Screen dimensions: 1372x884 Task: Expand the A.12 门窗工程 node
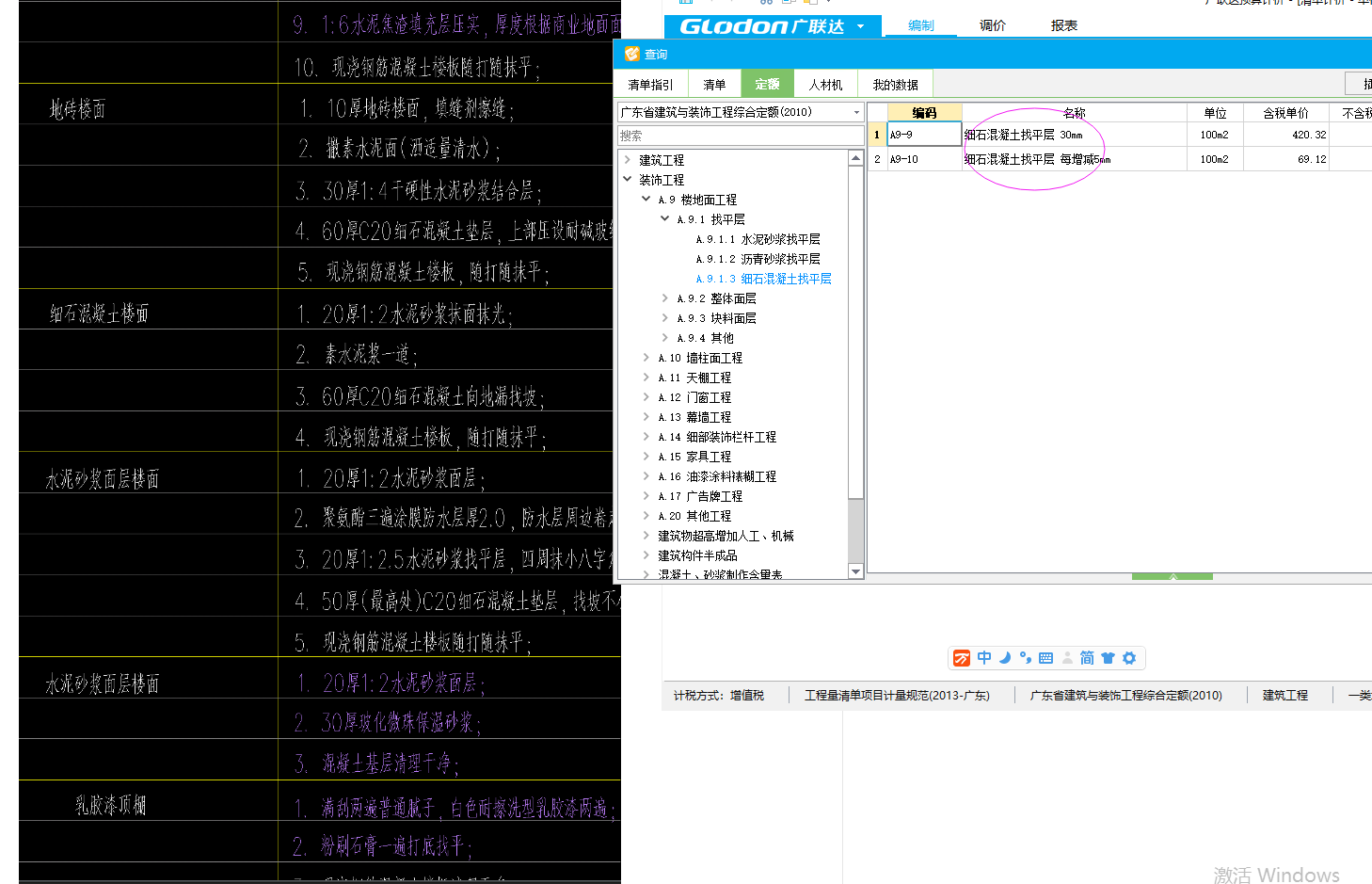646,396
